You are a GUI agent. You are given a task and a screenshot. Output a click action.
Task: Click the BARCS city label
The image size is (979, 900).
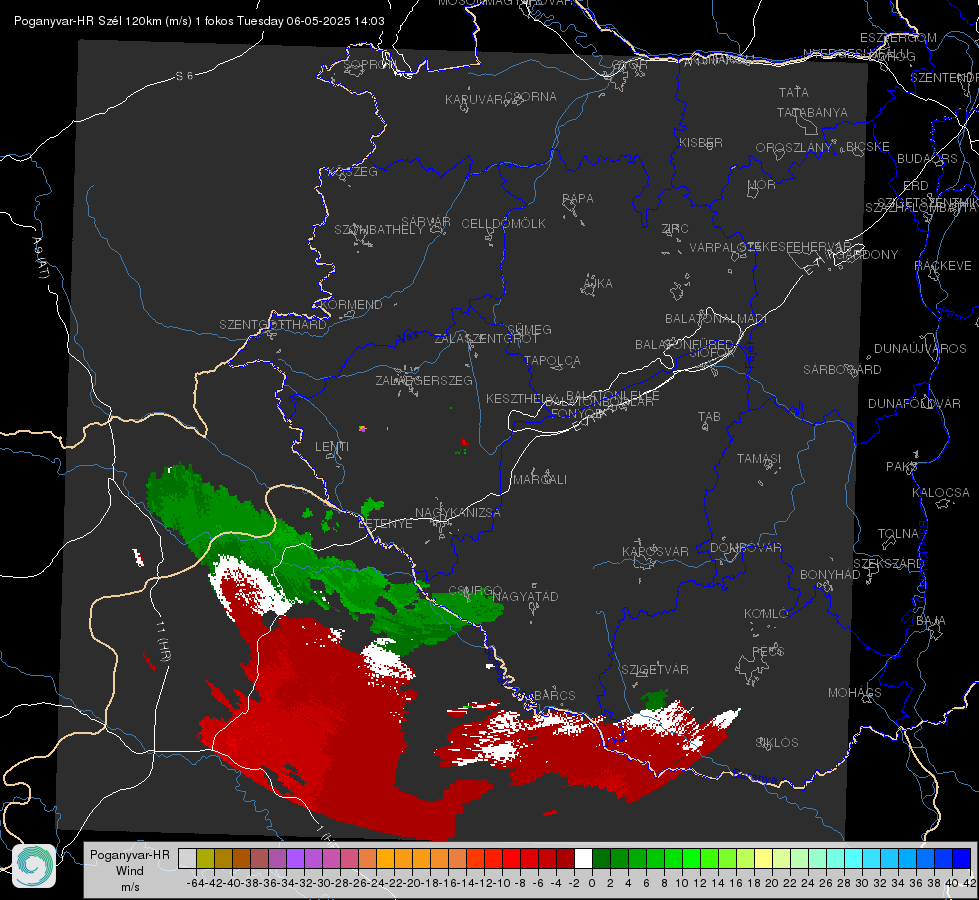coord(555,696)
